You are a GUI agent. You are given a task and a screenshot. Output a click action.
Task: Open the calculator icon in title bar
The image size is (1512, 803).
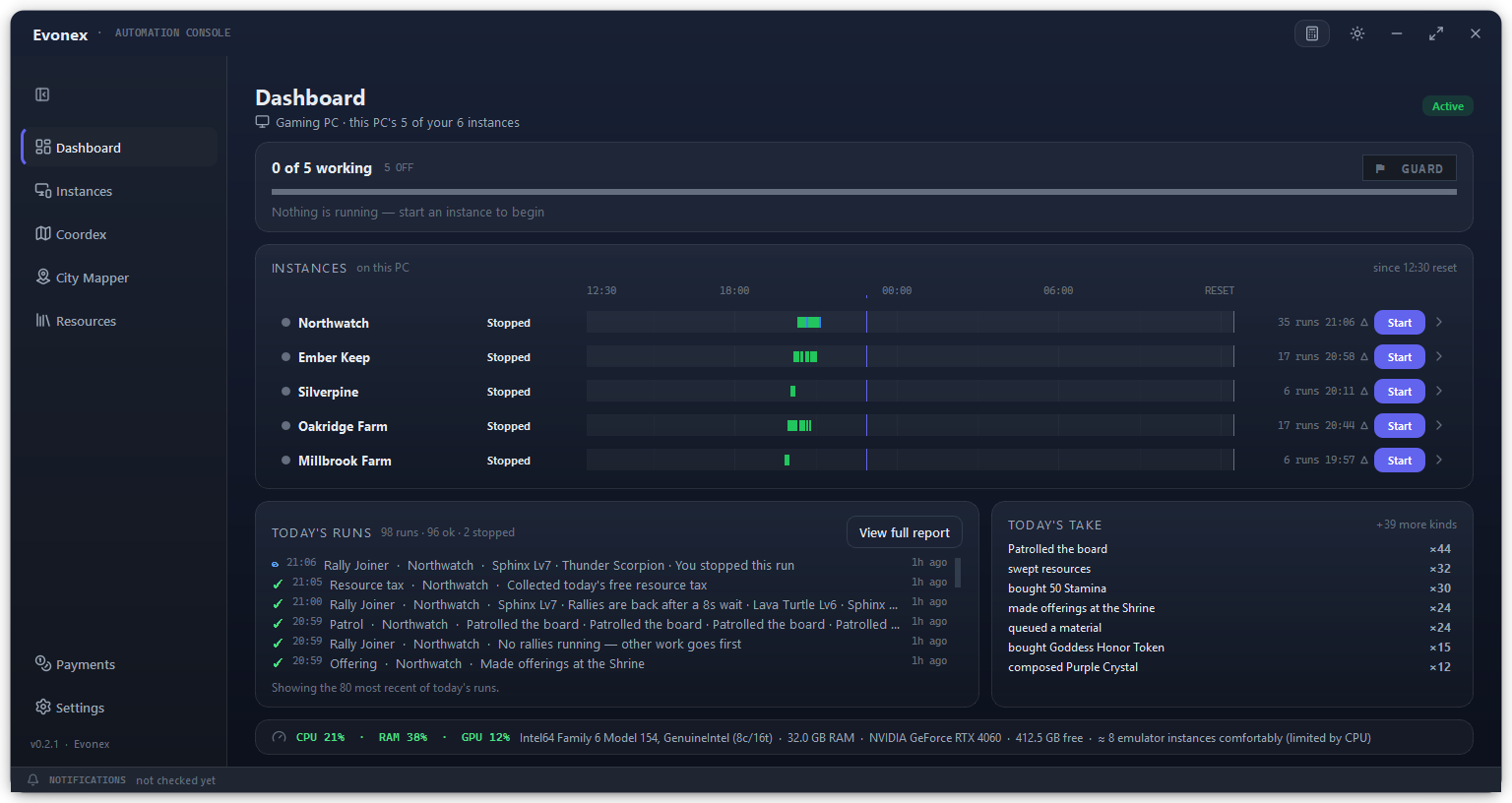[1312, 33]
